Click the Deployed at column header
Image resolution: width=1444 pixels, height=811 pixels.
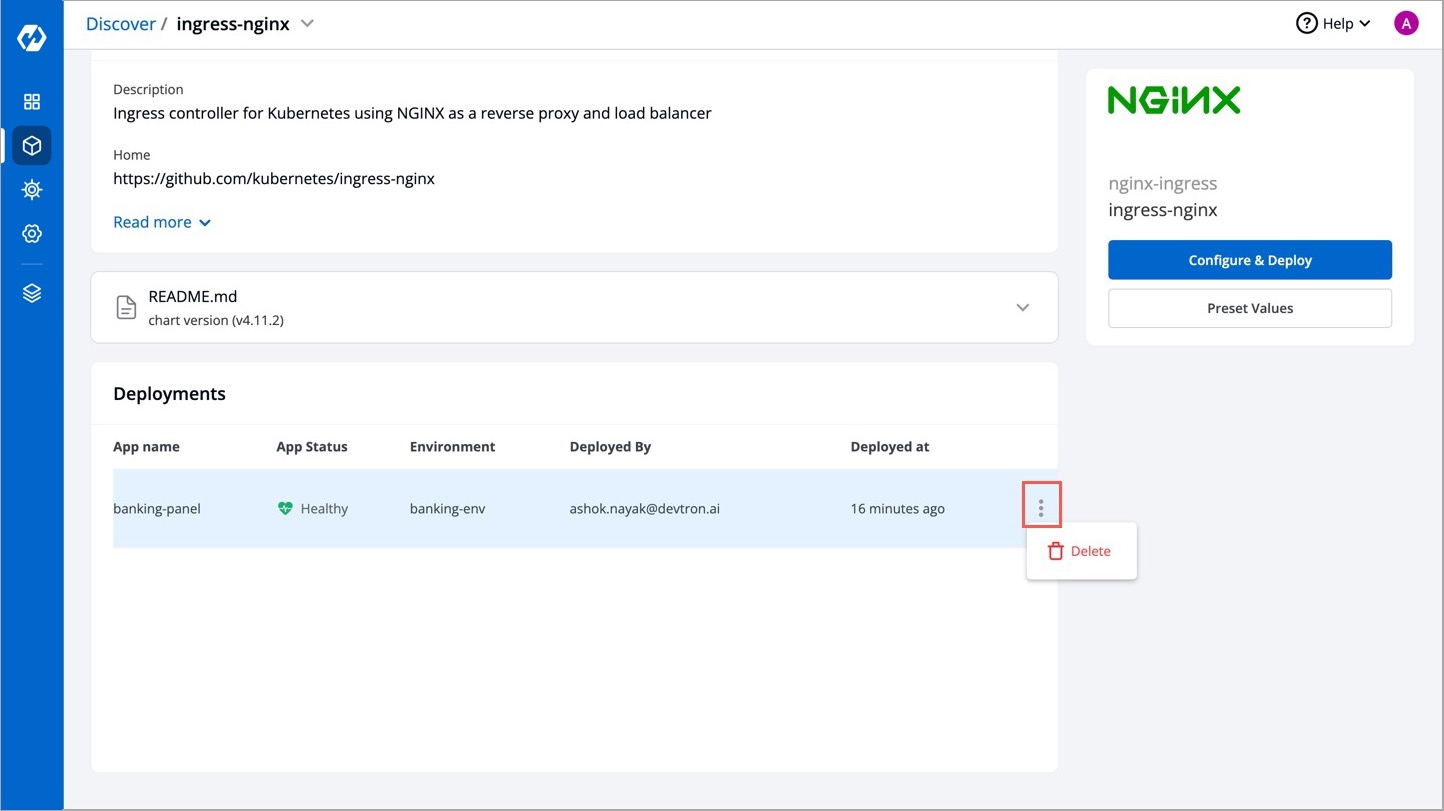tap(890, 447)
